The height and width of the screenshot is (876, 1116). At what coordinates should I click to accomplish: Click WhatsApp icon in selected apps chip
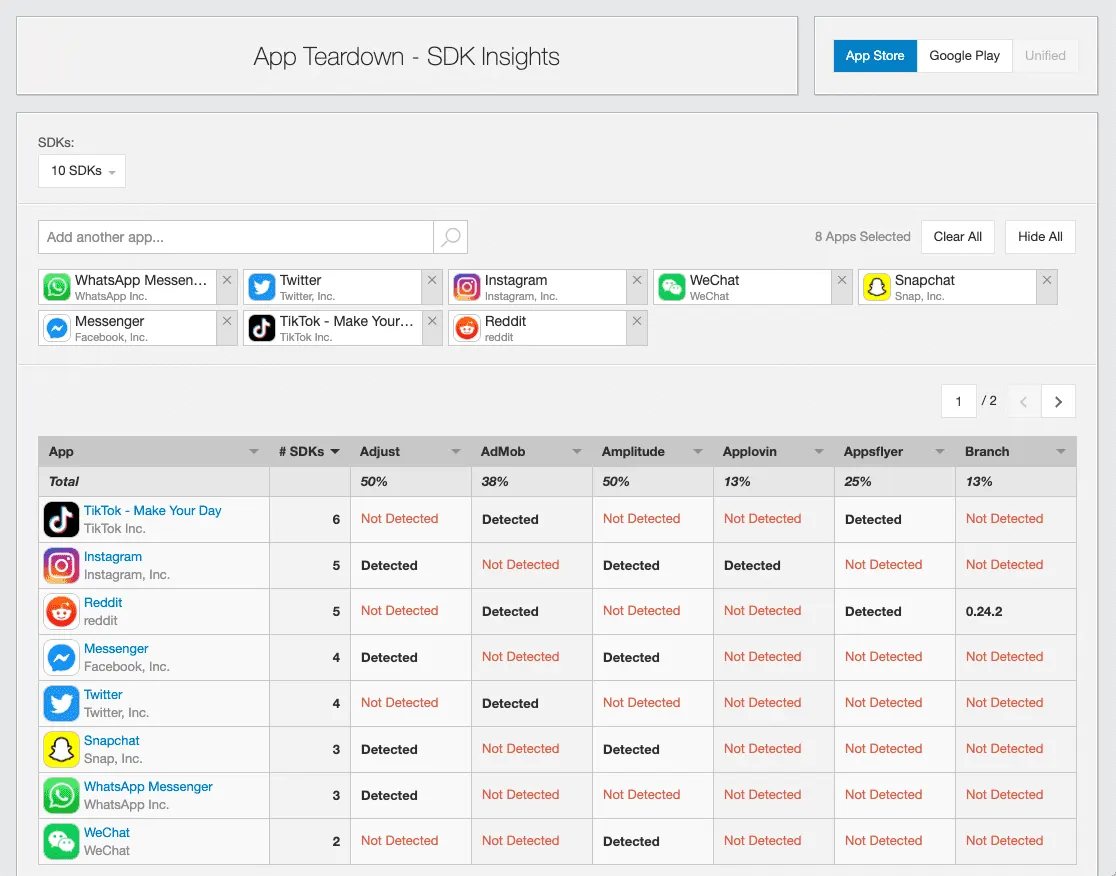click(57, 287)
